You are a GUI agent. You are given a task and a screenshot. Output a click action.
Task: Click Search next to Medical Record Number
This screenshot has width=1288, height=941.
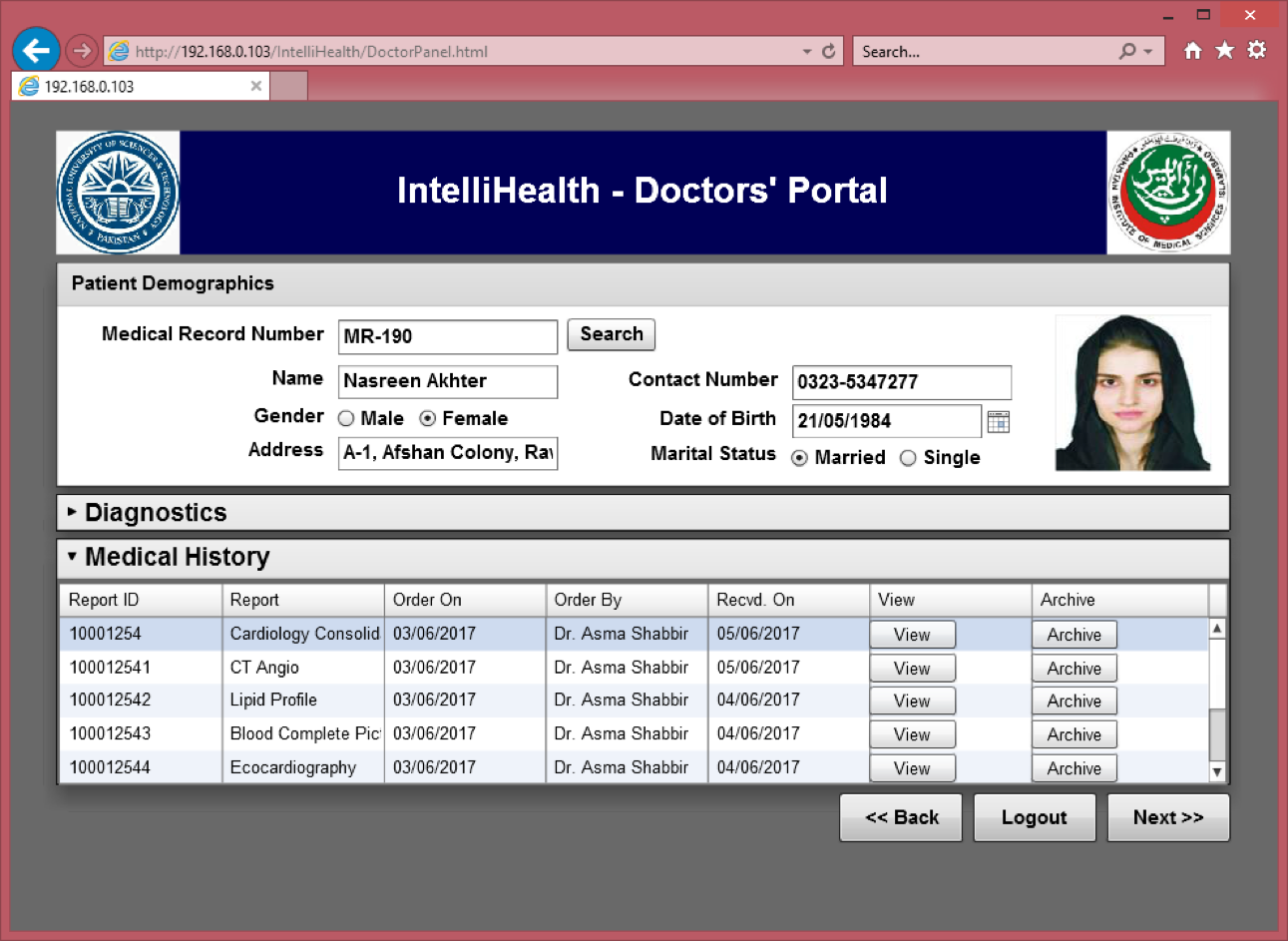(x=611, y=334)
